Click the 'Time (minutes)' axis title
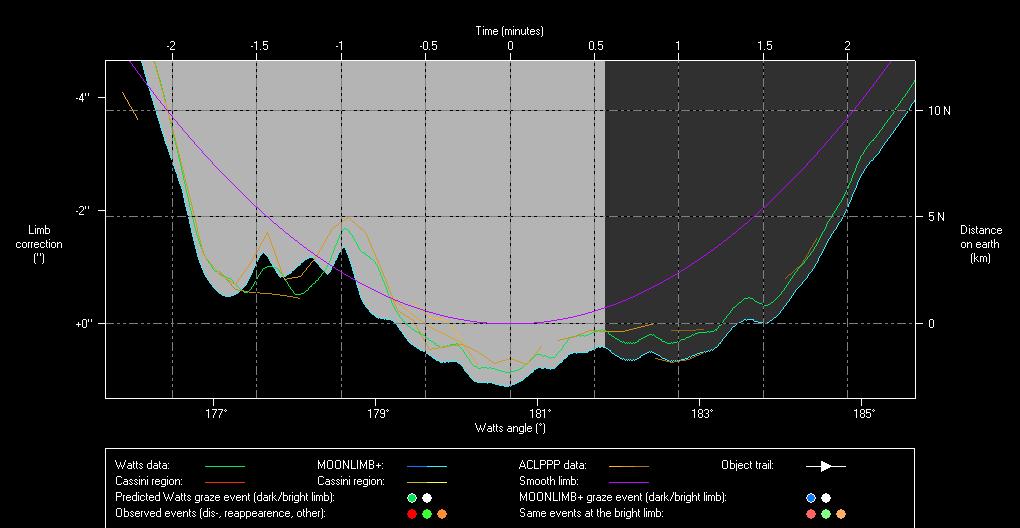Screen dimensions: 1020x528 pyautogui.click(x=510, y=31)
